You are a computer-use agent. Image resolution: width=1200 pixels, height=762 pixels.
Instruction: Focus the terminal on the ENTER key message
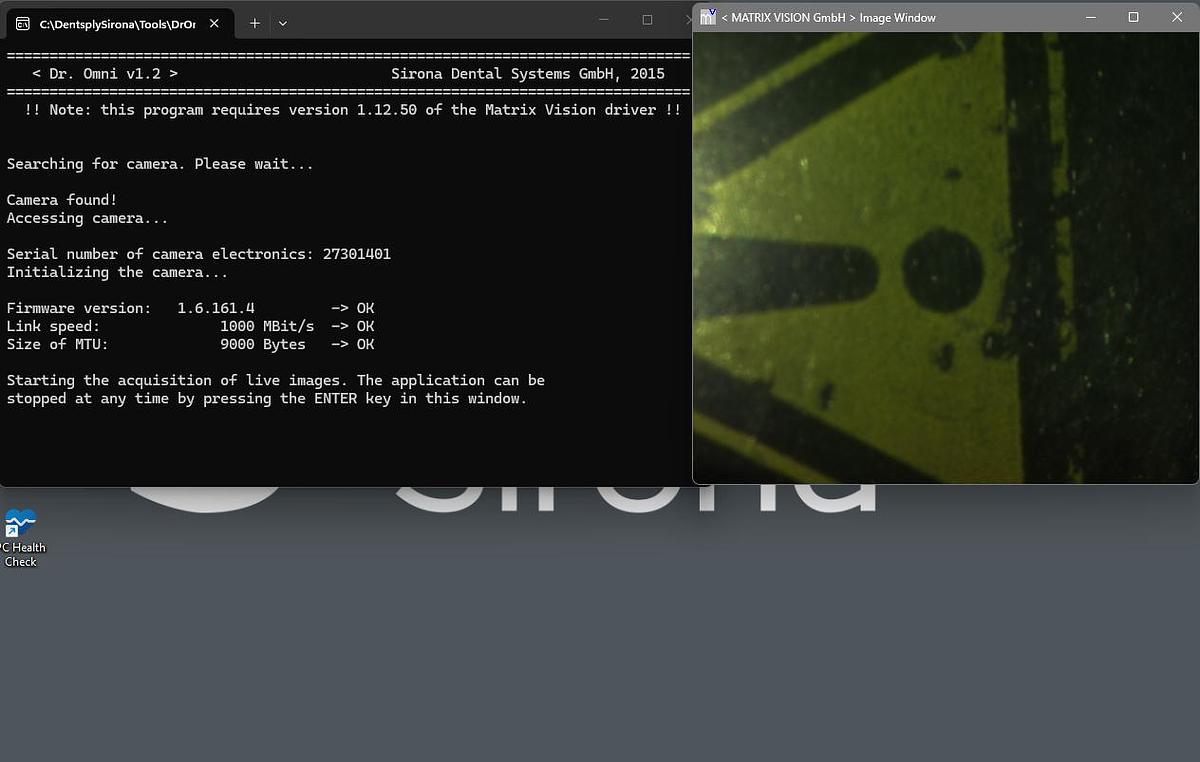coord(266,398)
